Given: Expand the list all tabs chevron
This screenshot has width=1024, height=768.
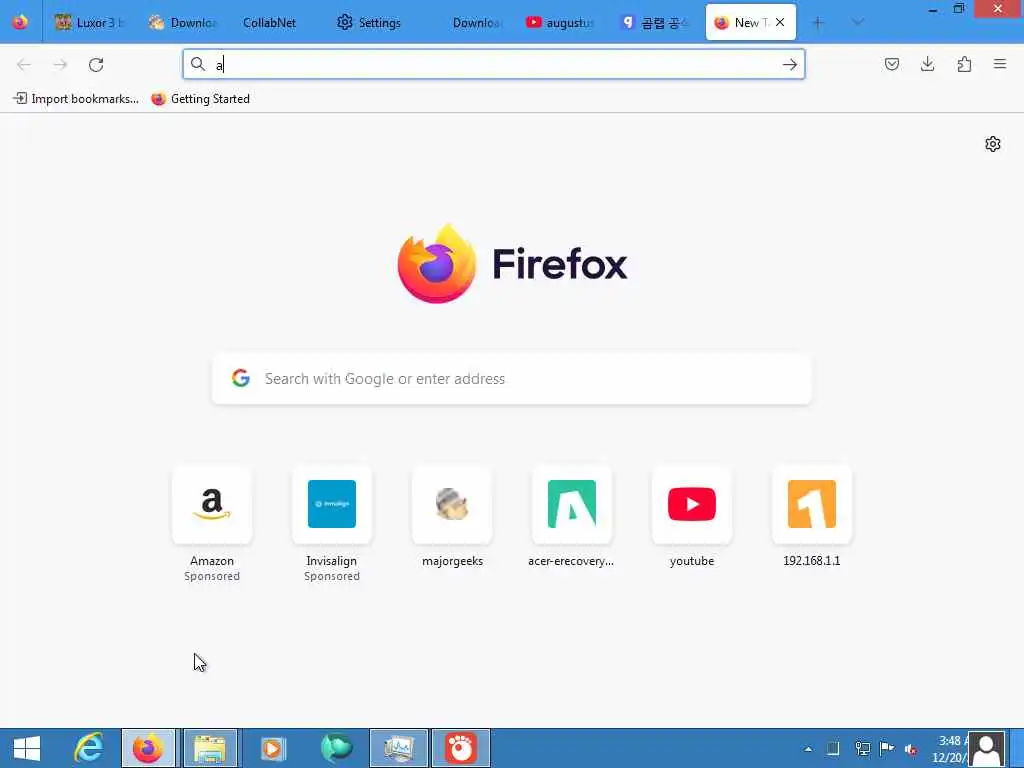Looking at the screenshot, I should (858, 22).
